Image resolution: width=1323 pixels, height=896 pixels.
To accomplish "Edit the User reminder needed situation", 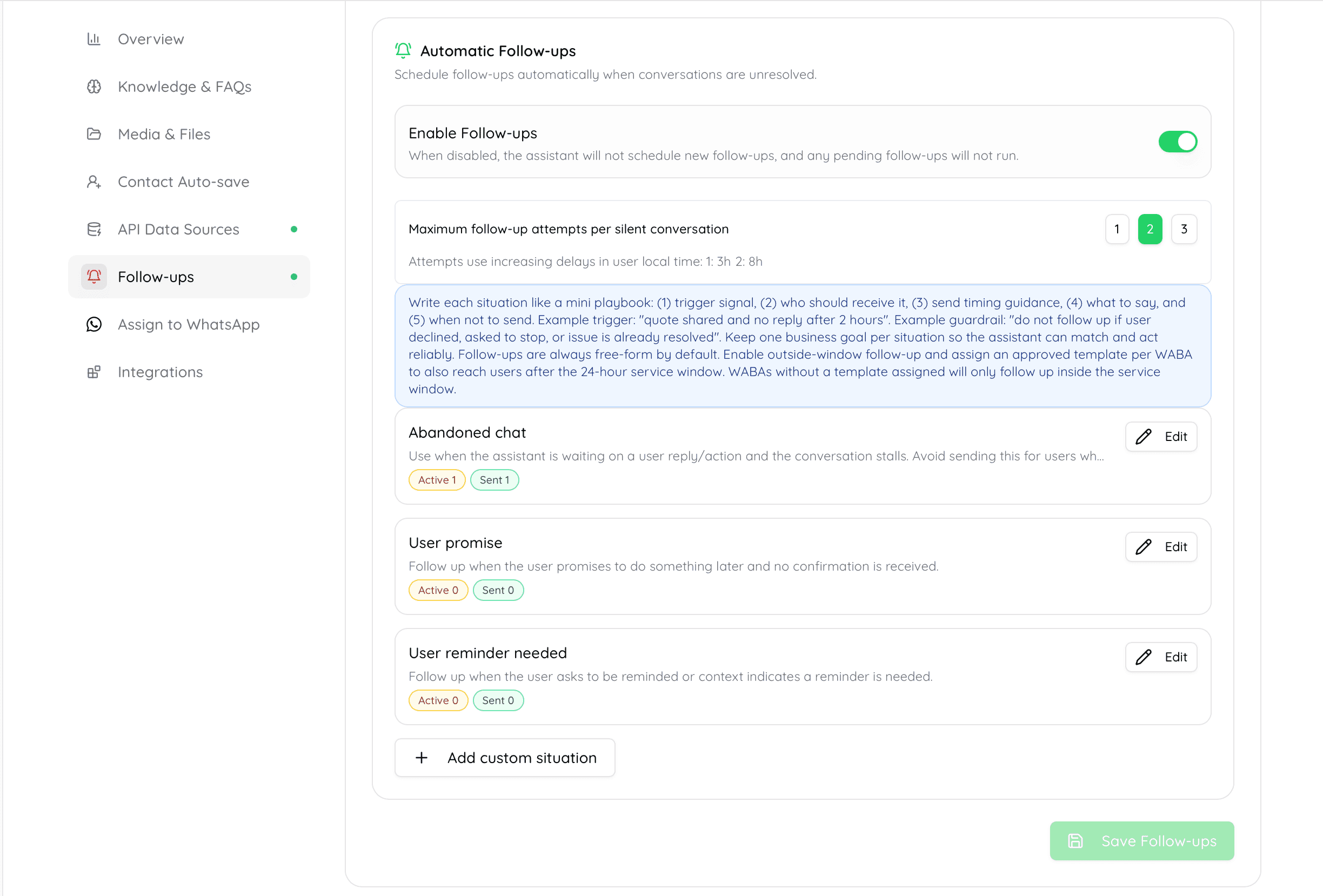I will coord(1161,658).
